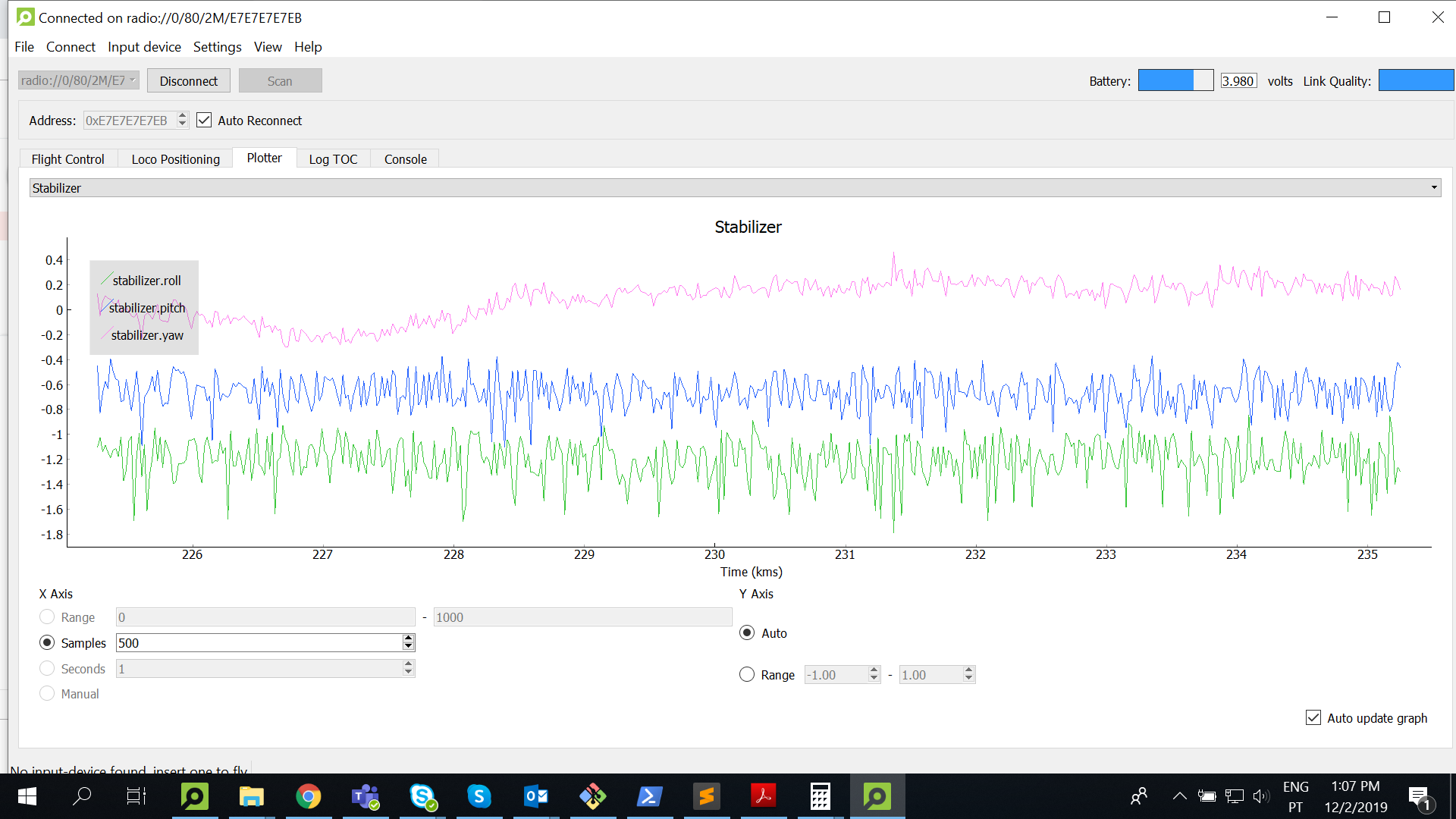Open the Calculator taskbar icon
Screen dimensions: 1456x819
coord(820,796)
